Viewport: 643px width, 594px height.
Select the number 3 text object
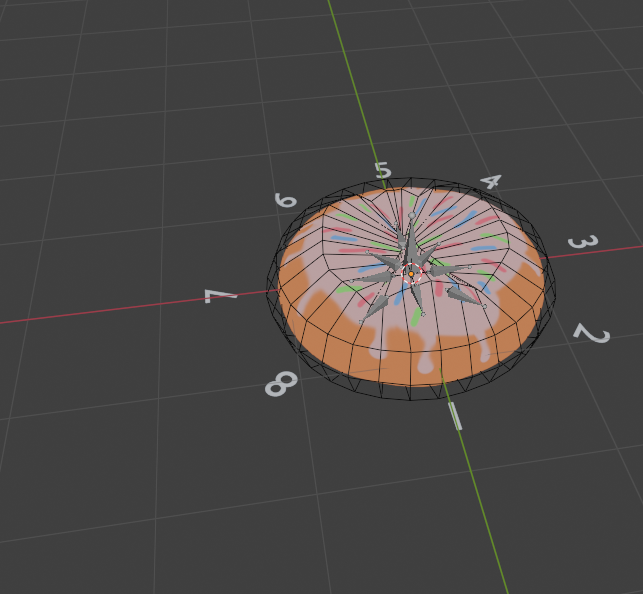tap(583, 242)
